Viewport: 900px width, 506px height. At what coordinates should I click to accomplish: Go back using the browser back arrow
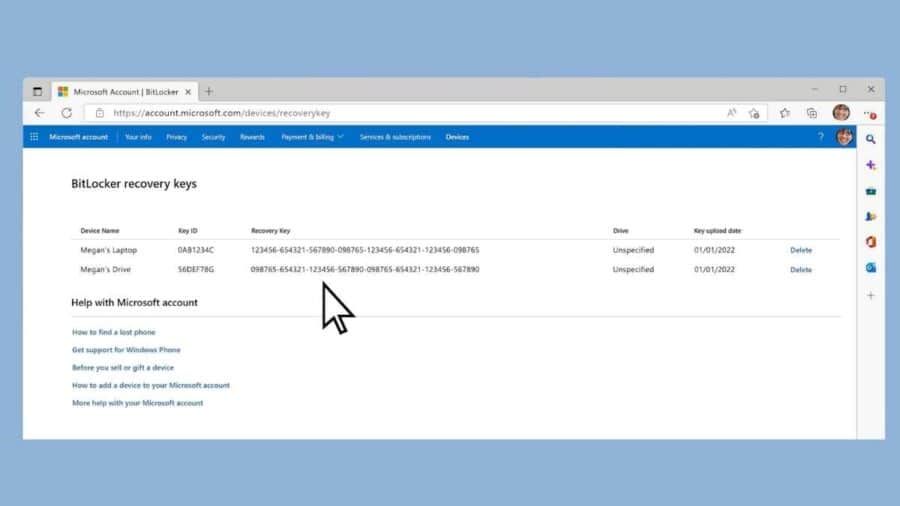(x=39, y=113)
